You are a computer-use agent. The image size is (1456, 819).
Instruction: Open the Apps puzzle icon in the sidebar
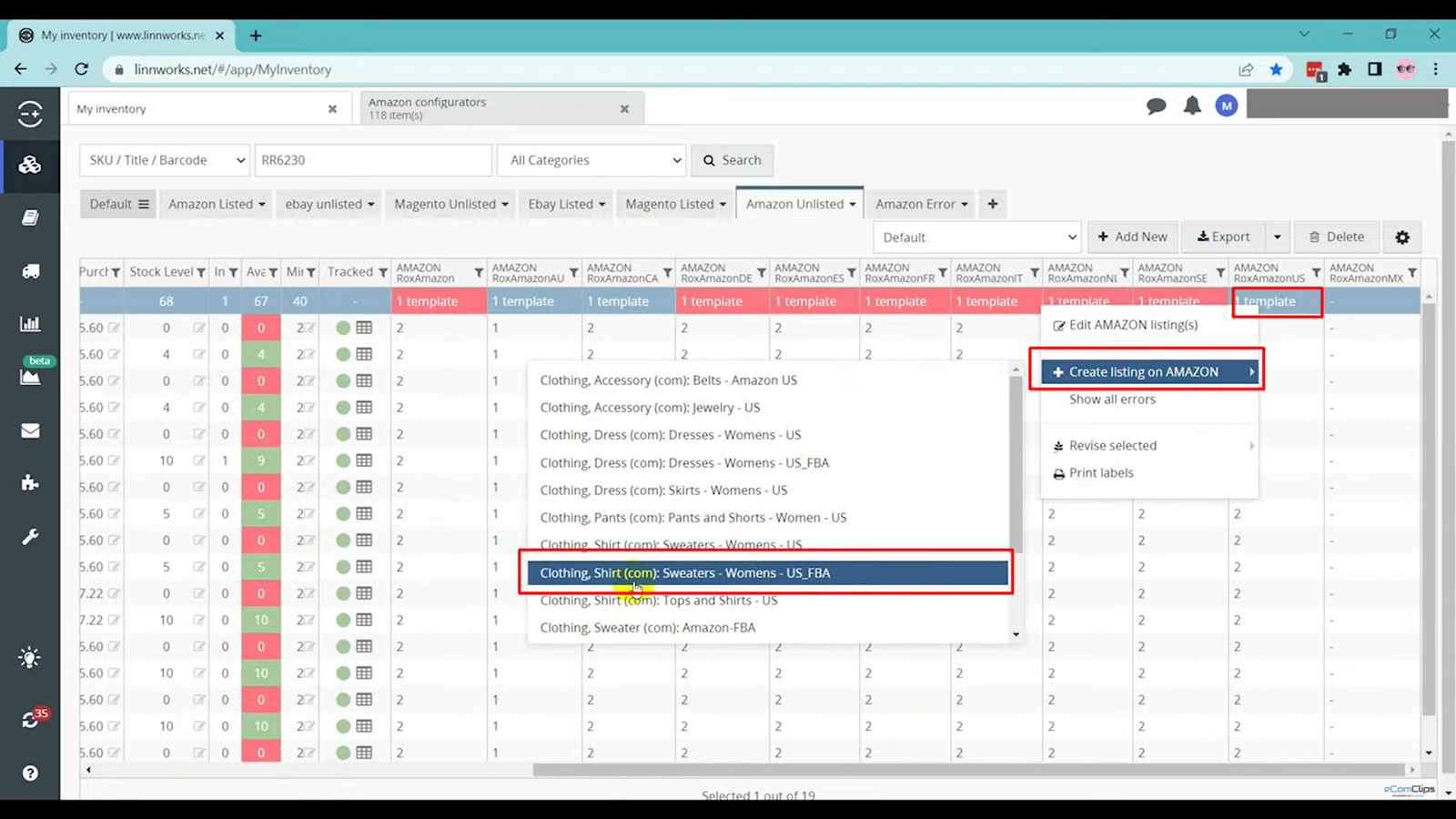30,482
